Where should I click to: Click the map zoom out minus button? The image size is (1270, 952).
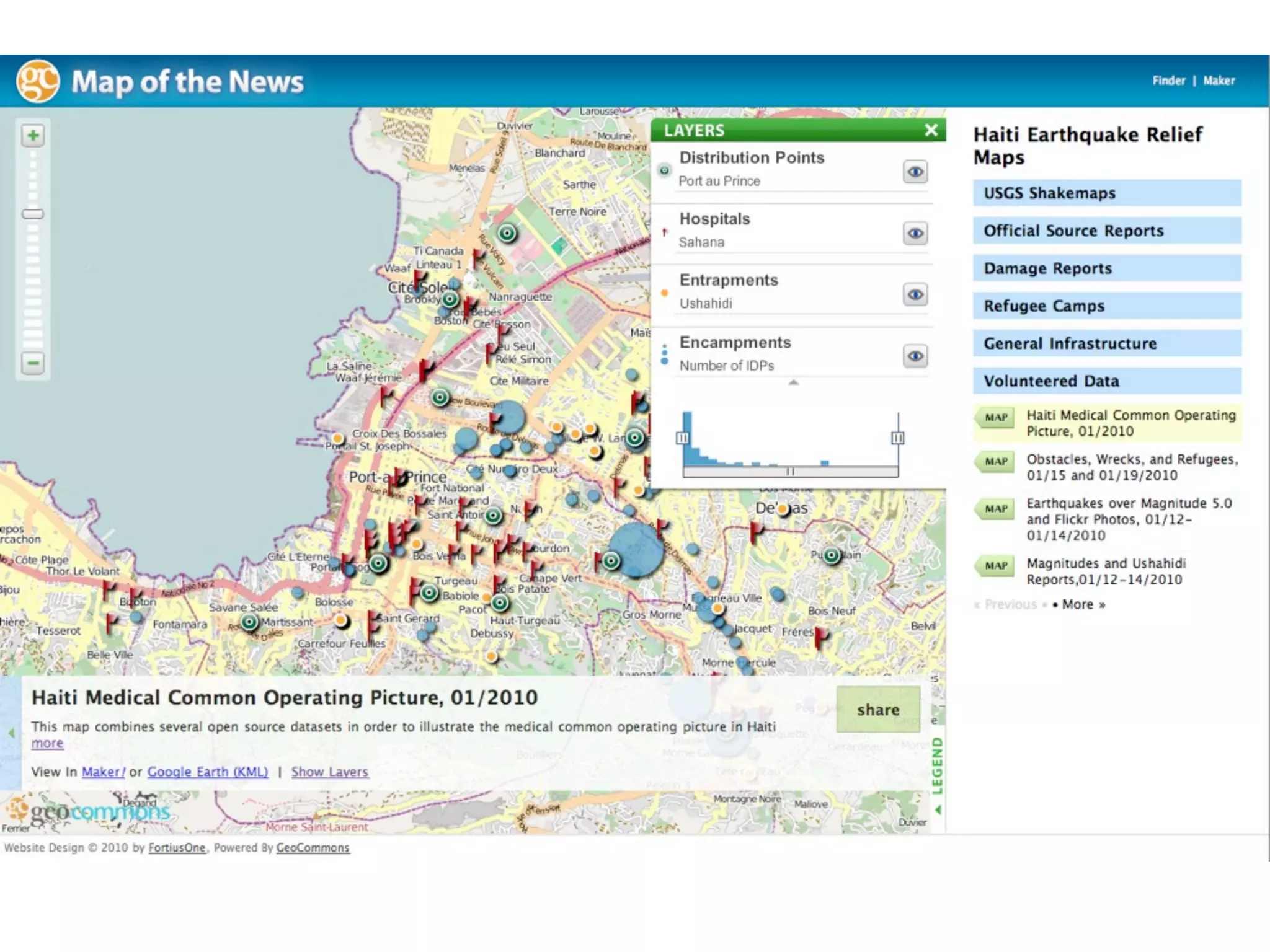click(x=33, y=363)
